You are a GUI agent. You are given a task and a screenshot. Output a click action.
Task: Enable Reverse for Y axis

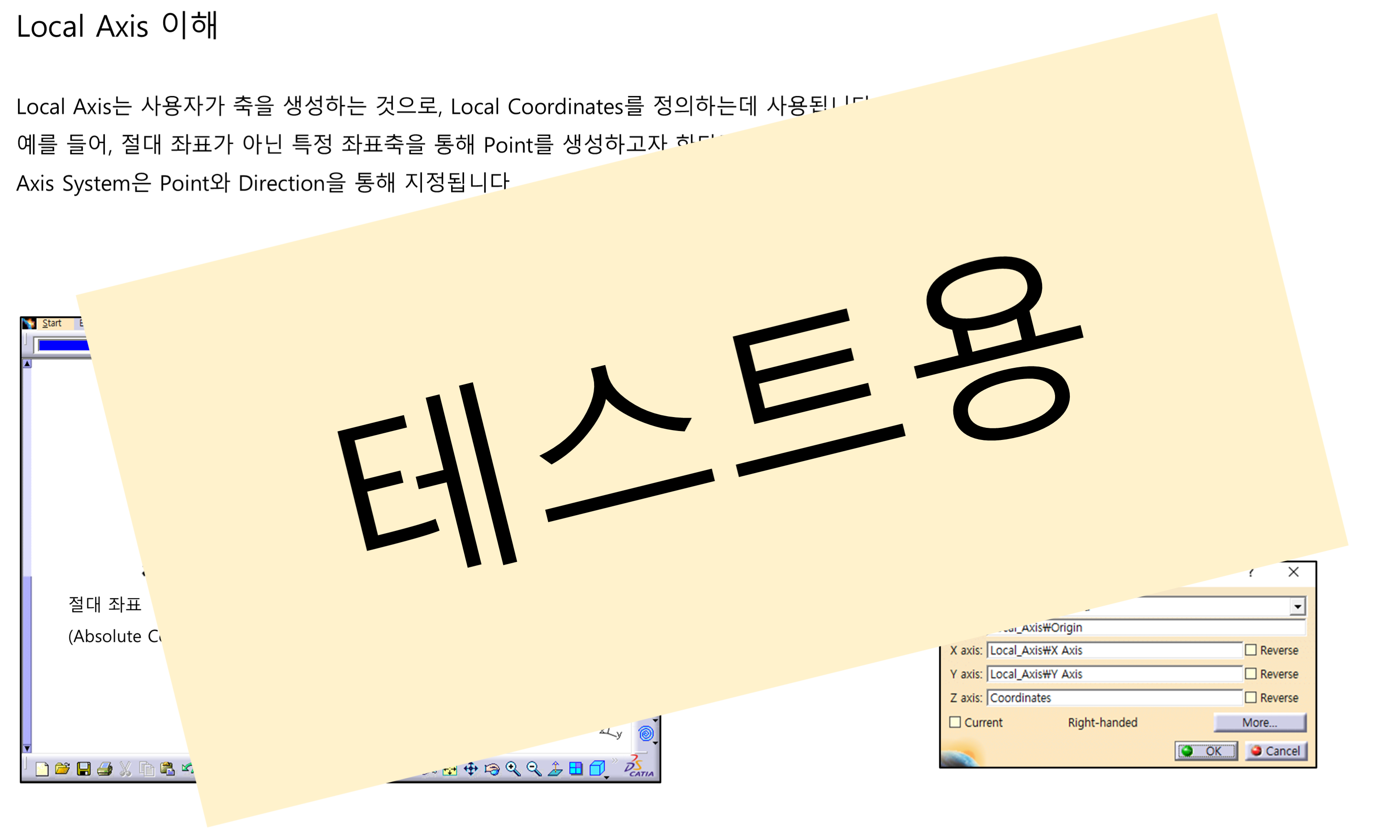click(x=1251, y=674)
